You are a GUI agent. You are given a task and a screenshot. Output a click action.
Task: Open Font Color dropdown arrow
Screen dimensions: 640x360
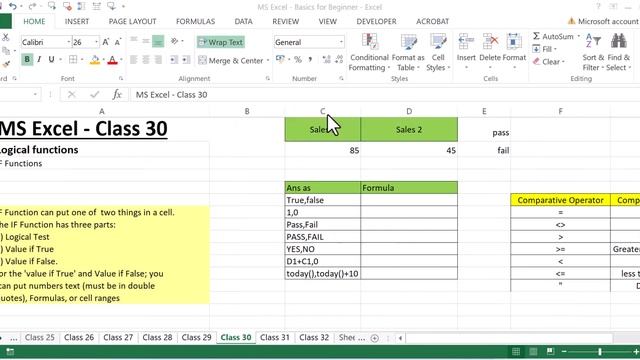tap(121, 60)
